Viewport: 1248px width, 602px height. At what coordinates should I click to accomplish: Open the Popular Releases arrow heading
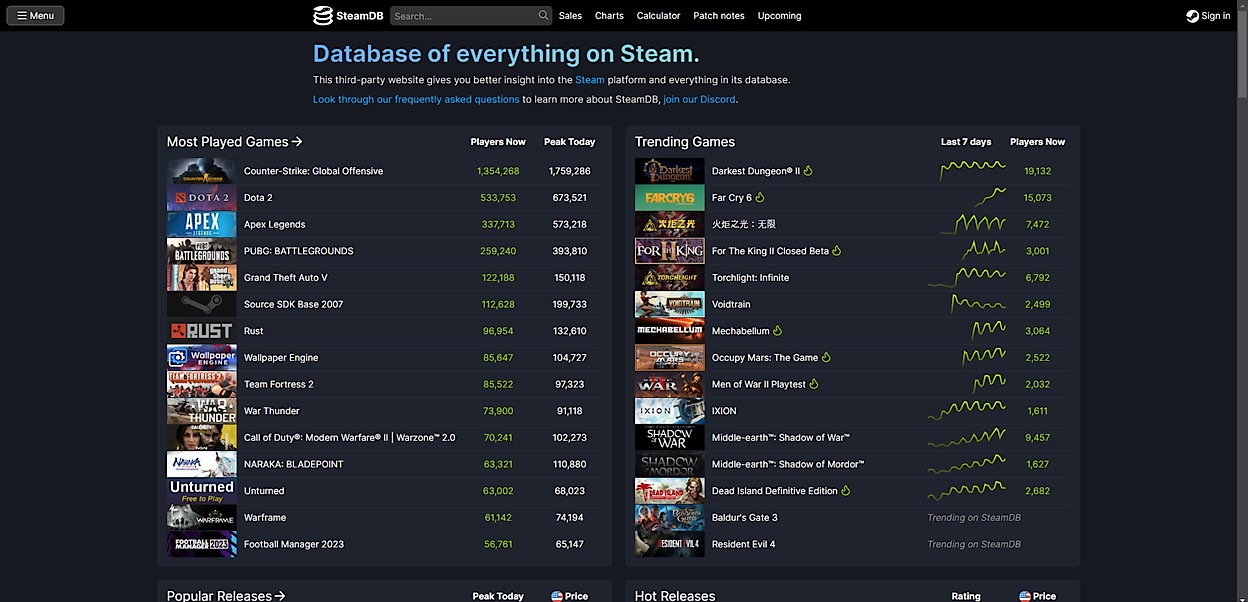(226, 595)
